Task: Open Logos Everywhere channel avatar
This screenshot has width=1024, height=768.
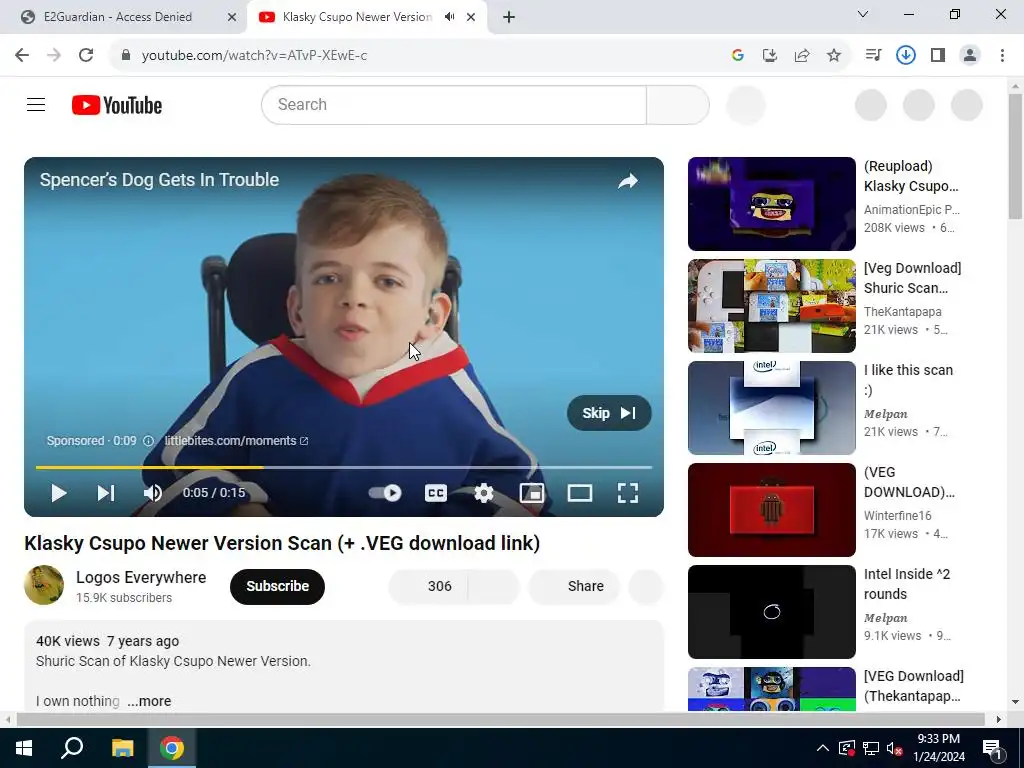Action: click(44, 585)
